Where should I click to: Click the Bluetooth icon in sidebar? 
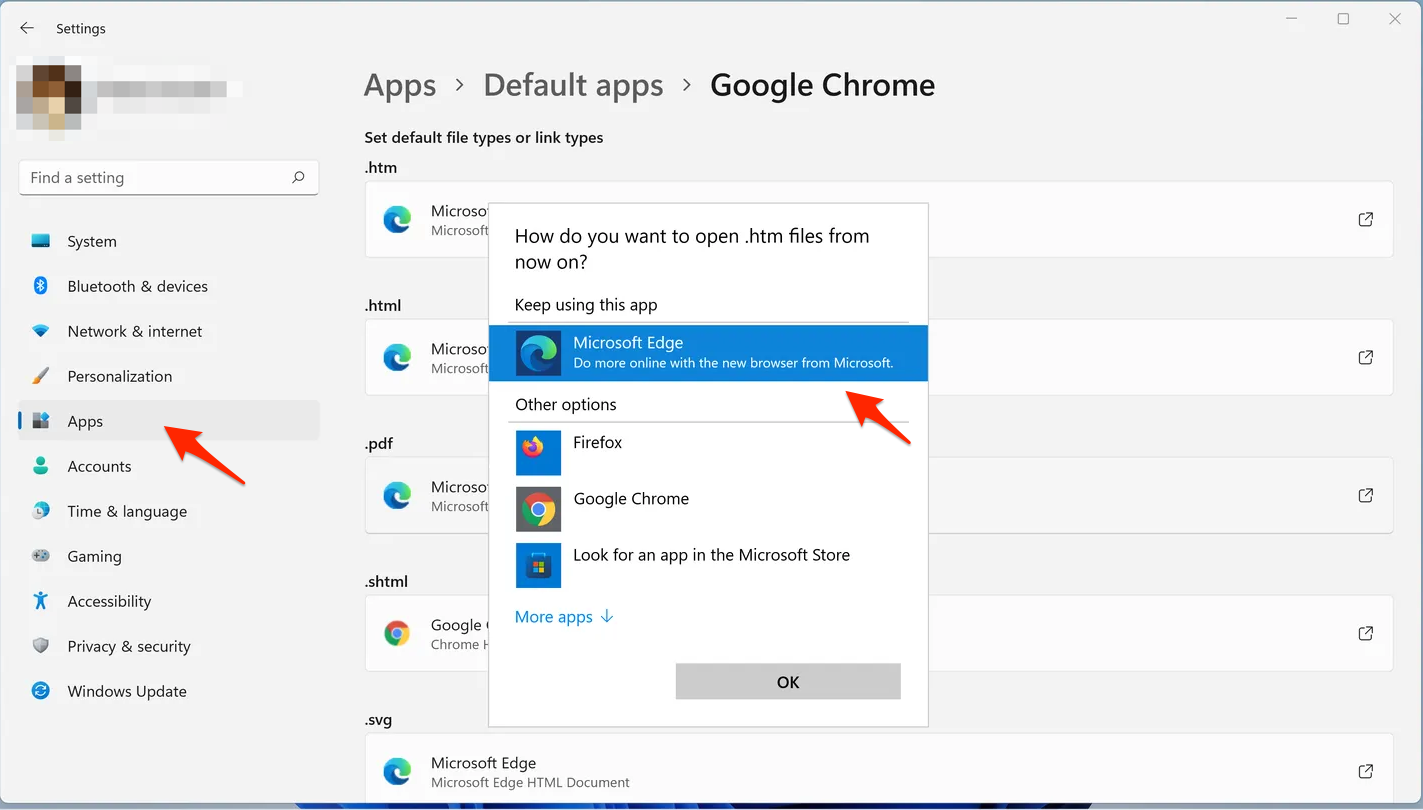coord(41,286)
